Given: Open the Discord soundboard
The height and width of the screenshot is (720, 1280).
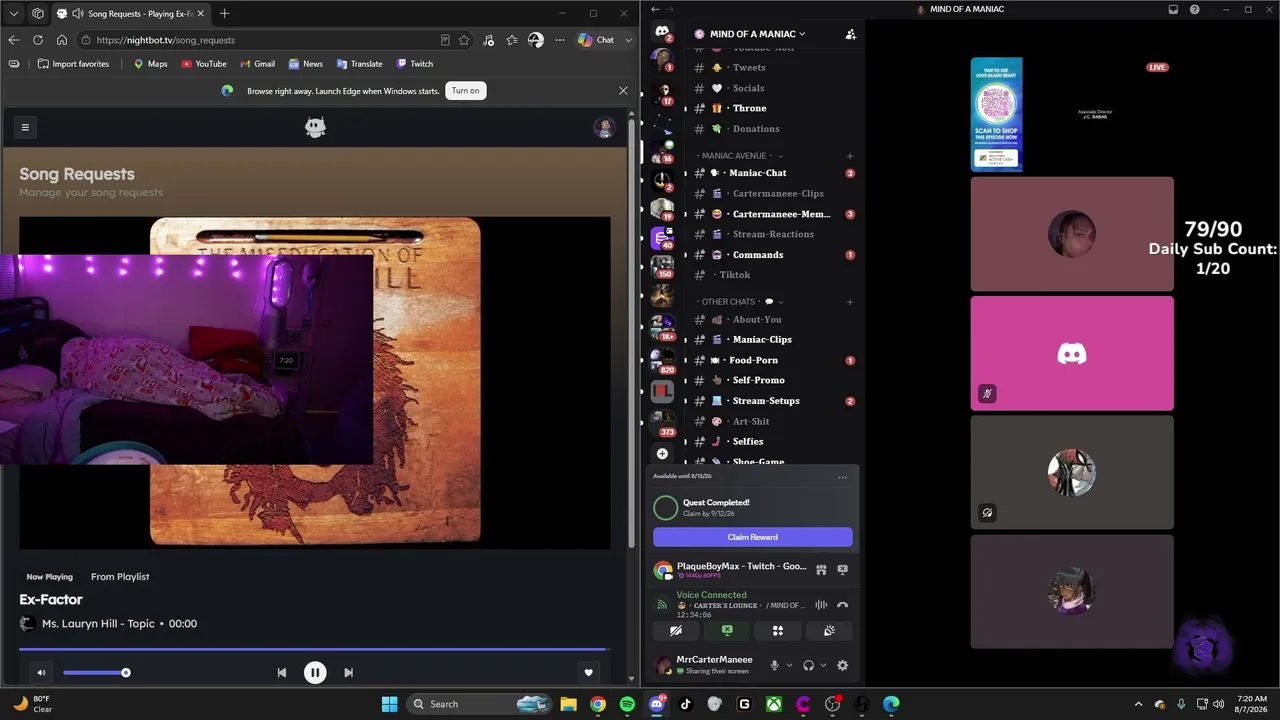Looking at the screenshot, I should pos(829,631).
